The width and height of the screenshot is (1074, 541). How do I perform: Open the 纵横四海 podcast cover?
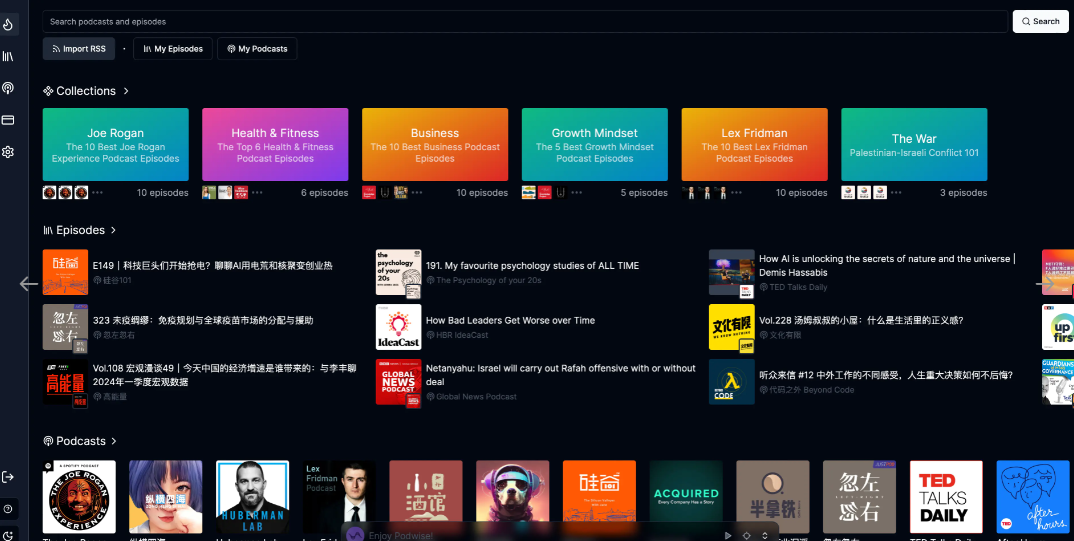(x=166, y=497)
